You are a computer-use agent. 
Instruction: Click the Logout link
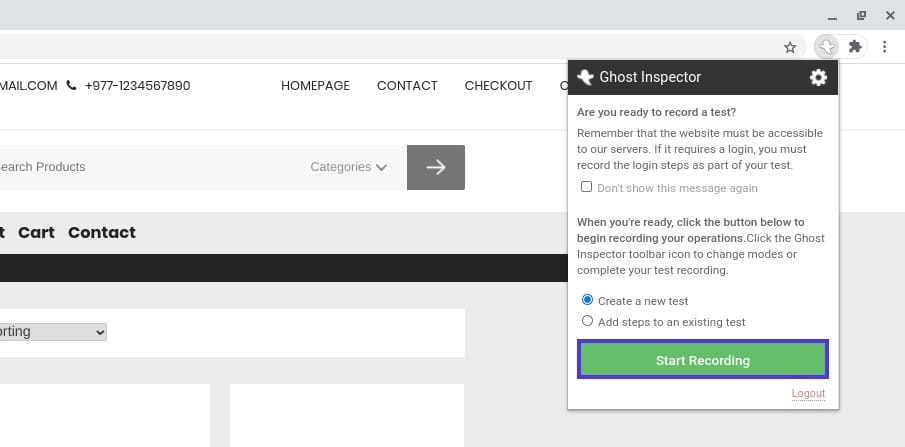tap(808, 393)
